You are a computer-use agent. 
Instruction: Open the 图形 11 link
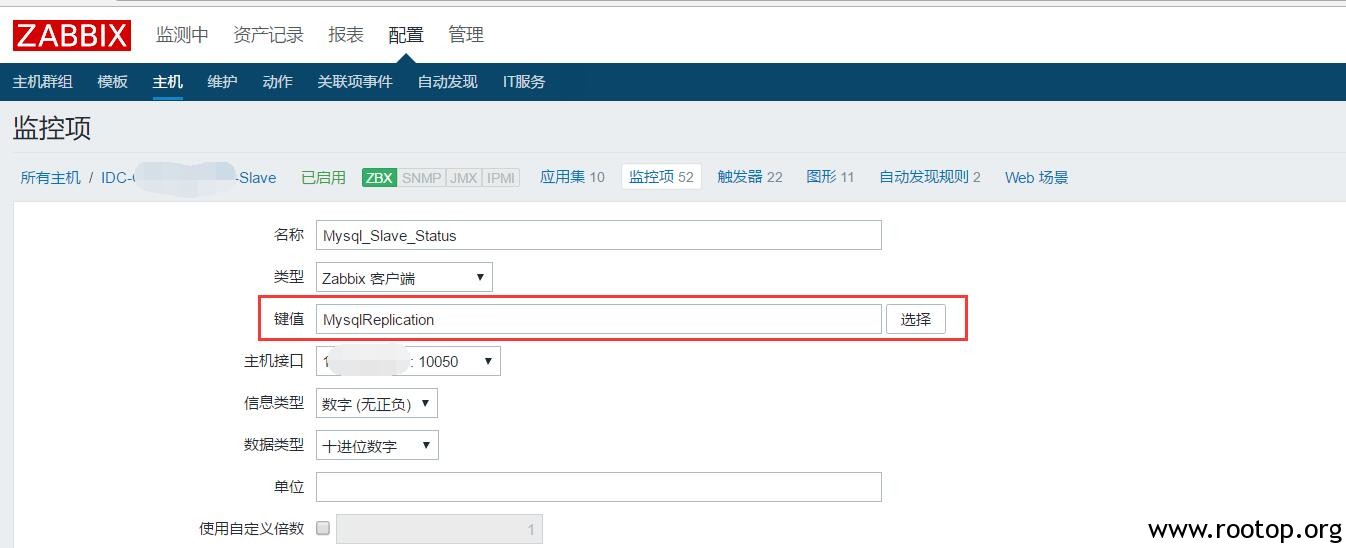[830, 177]
